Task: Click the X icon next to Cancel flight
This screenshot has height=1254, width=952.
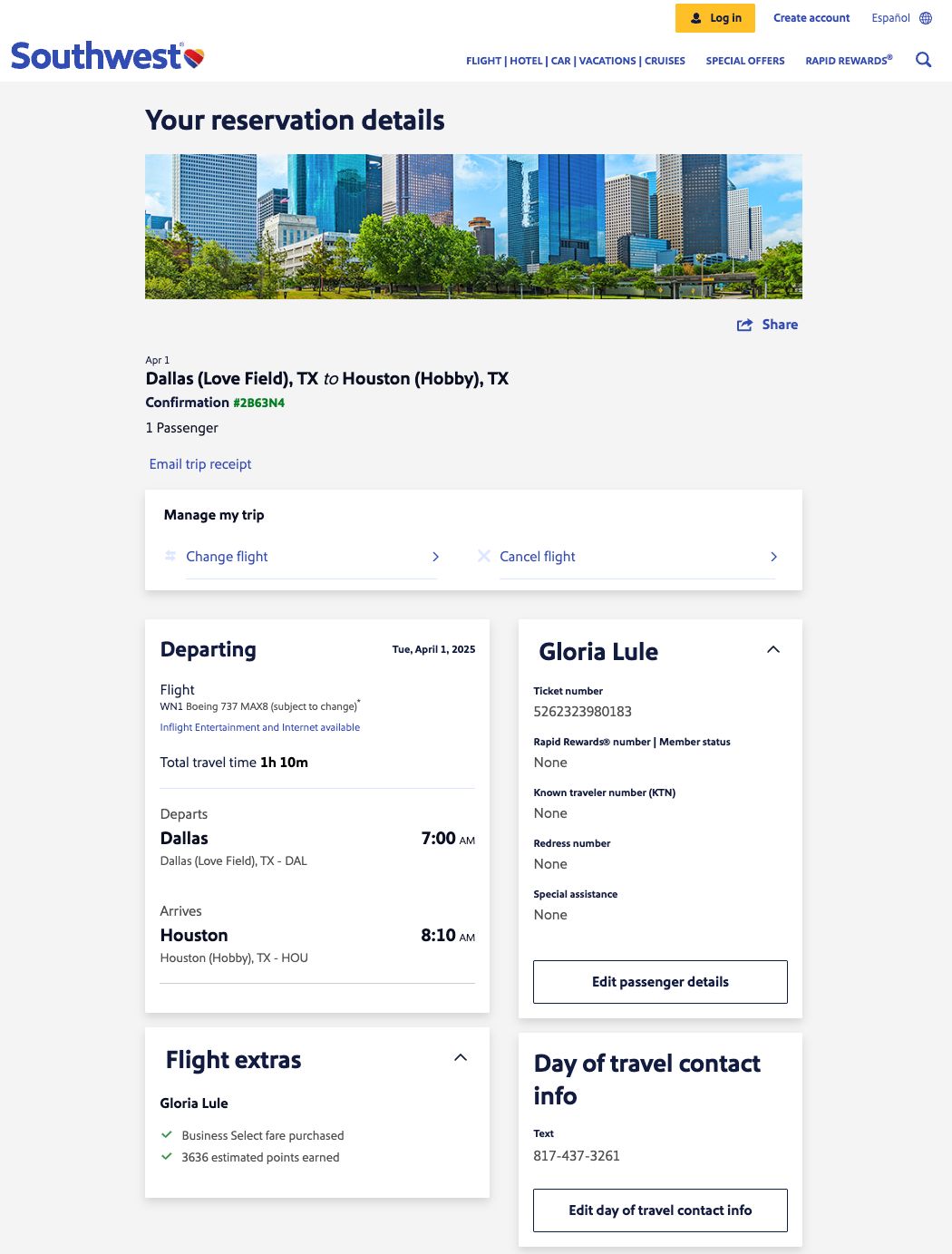Action: pos(483,556)
